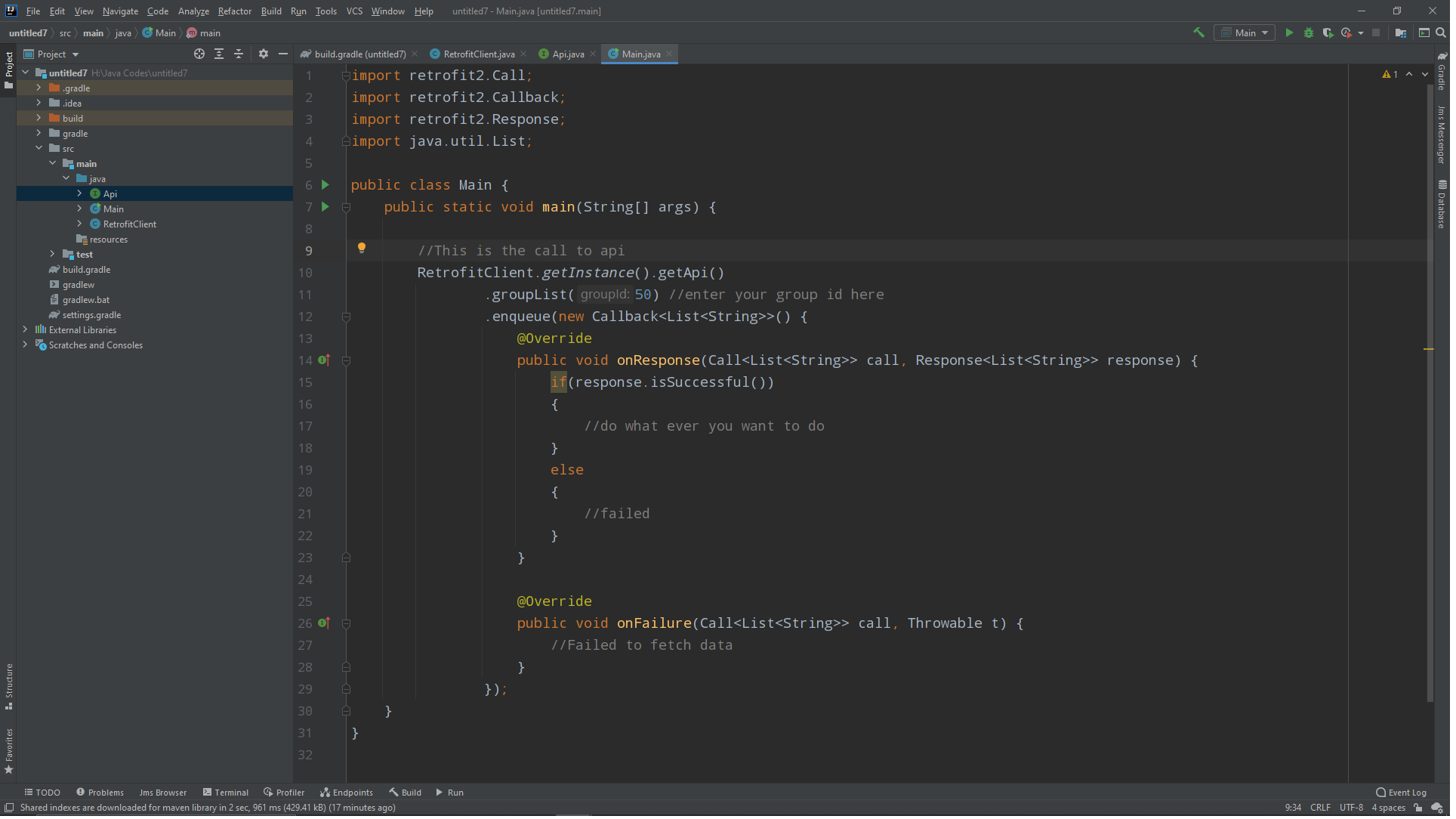Viewport: 1456px width, 819px height.
Task: Expand External Libraries node
Action: tap(26, 331)
